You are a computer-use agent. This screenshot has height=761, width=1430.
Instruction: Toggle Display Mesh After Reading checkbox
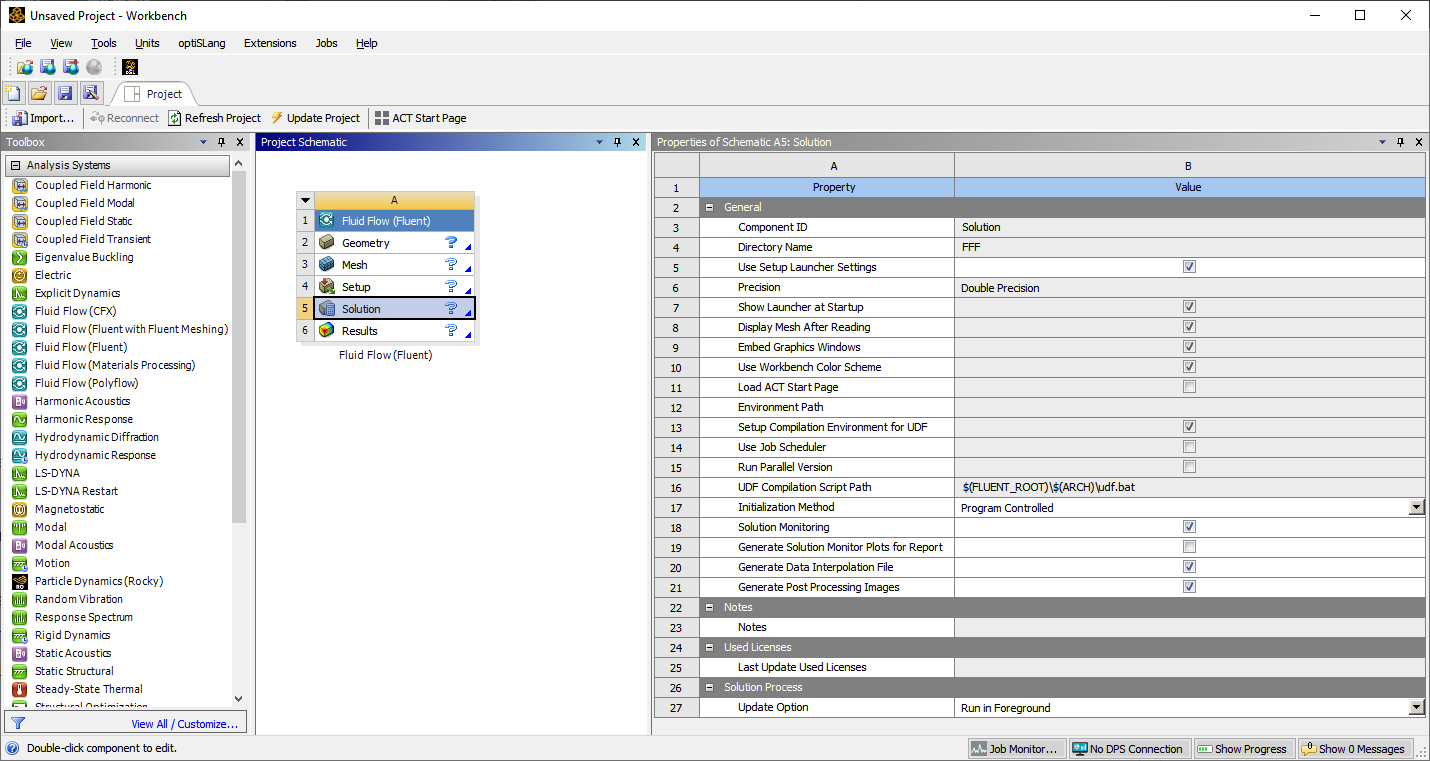pyautogui.click(x=1189, y=327)
